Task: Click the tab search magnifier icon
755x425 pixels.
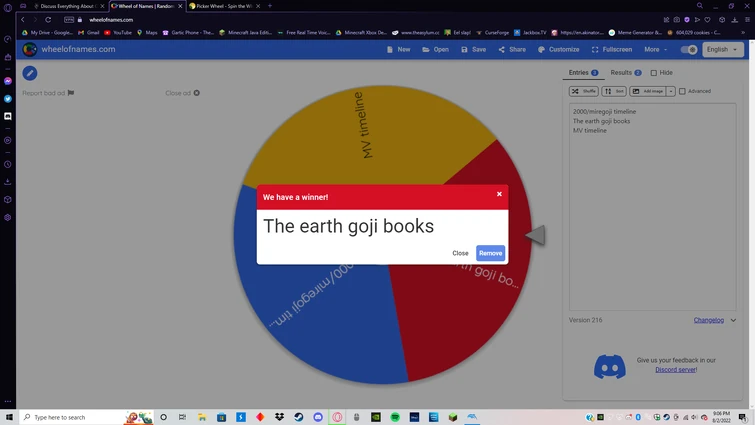Action: pyautogui.click(x=700, y=6)
